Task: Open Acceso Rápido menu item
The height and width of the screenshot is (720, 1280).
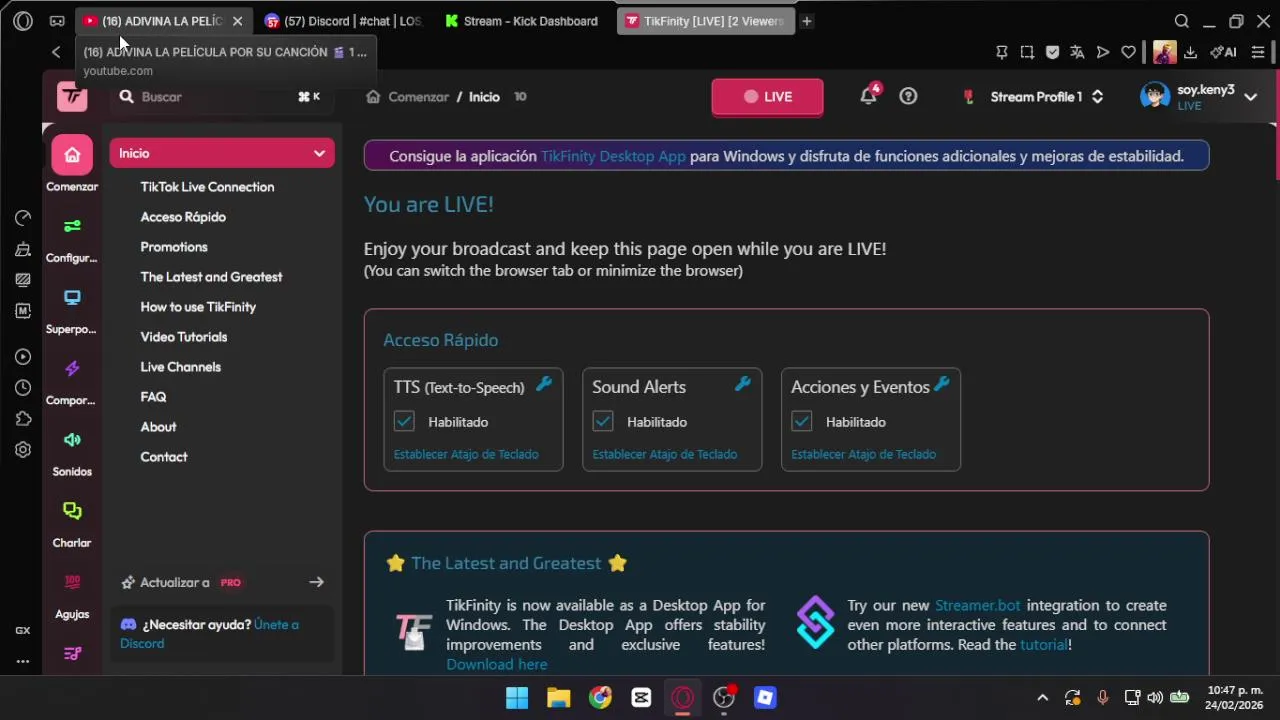Action: point(183,217)
